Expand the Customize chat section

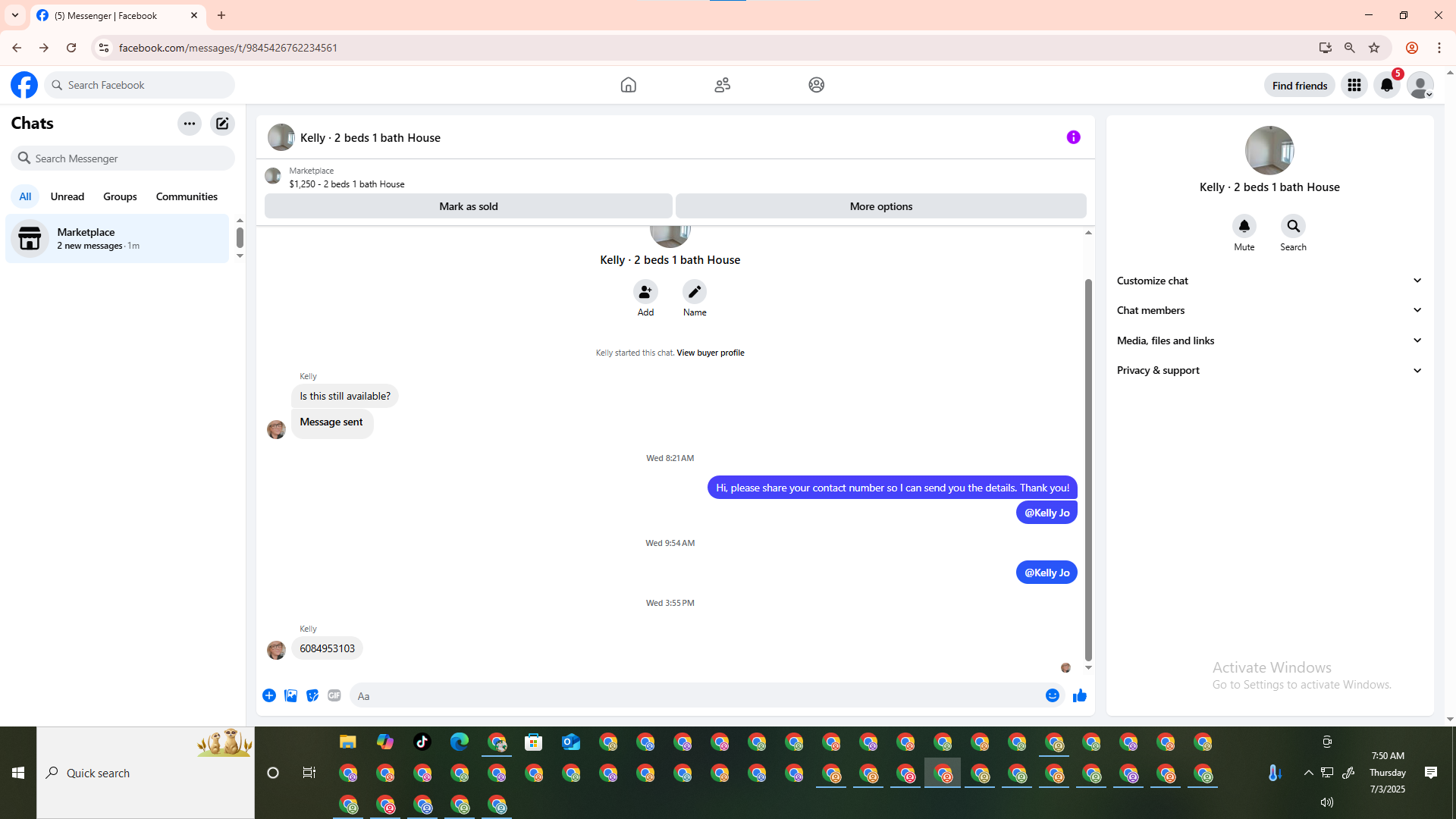1269,281
